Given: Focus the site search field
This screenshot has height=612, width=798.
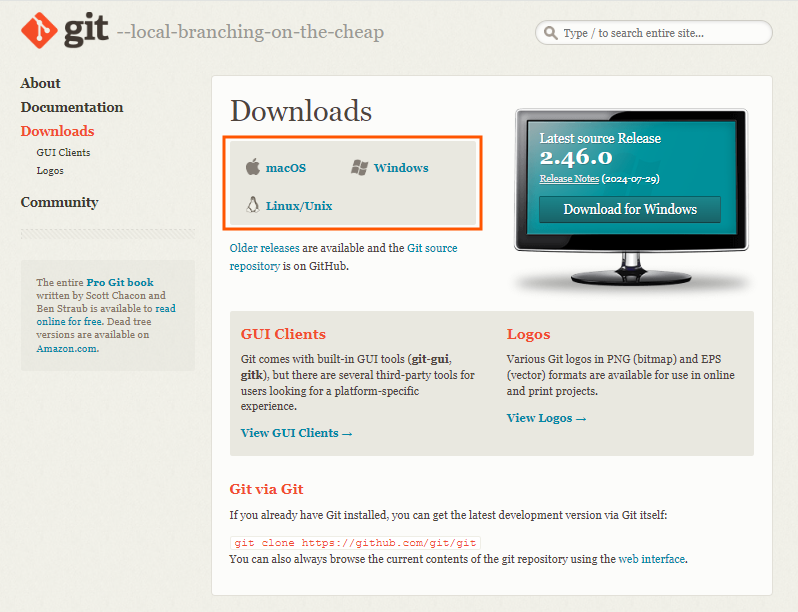Looking at the screenshot, I should coord(653,33).
